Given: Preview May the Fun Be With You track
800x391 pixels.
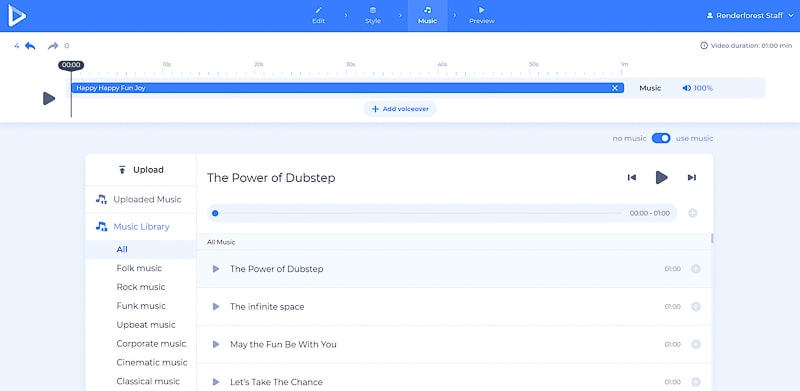Looking at the screenshot, I should pos(216,345).
